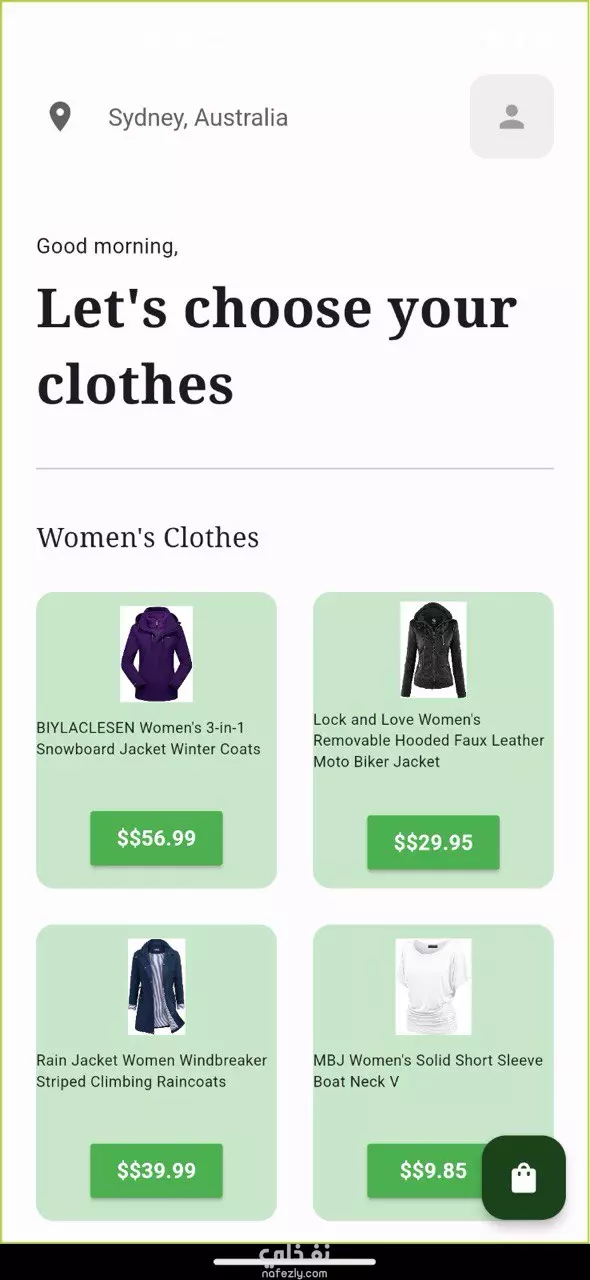Tap the nafezly.com watermark at bottom

pyautogui.click(x=295, y=1262)
